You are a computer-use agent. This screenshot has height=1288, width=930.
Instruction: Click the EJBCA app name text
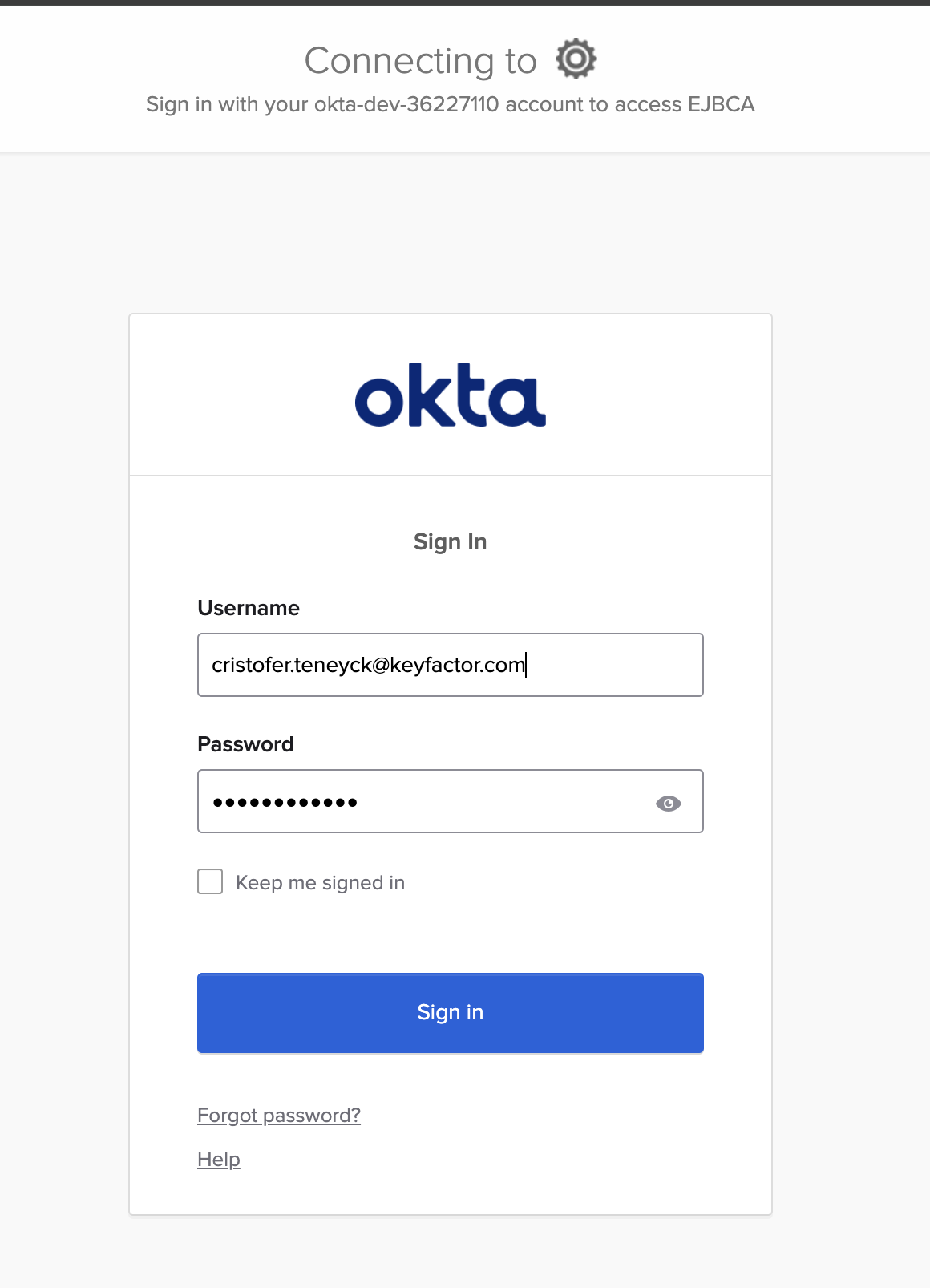click(x=721, y=105)
